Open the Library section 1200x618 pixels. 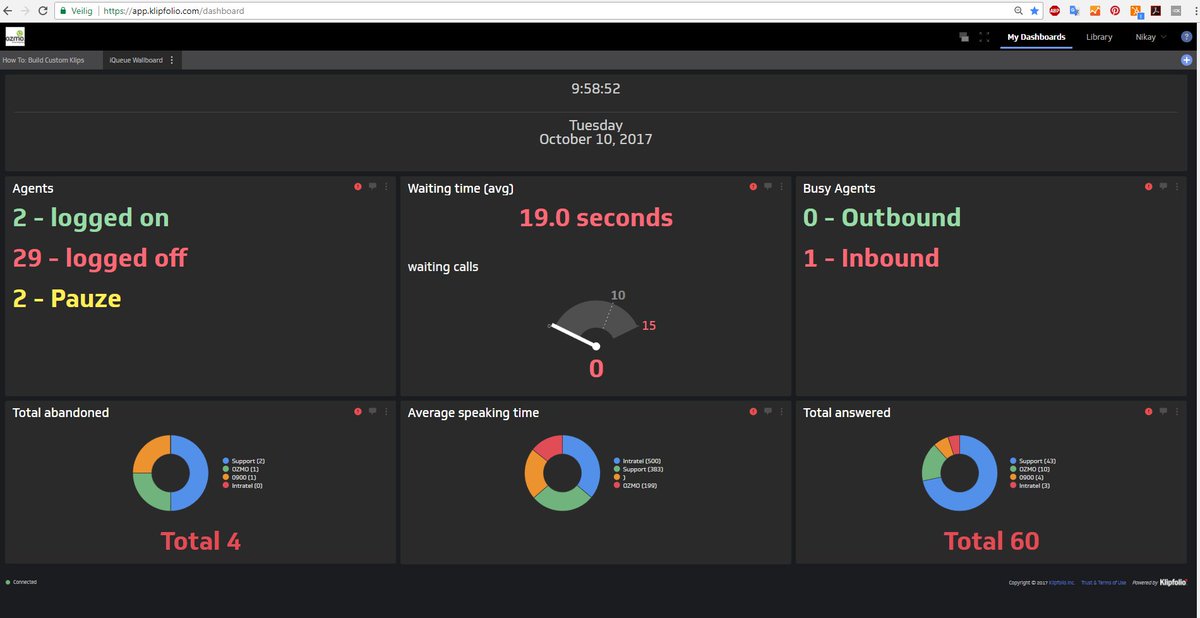[1099, 37]
